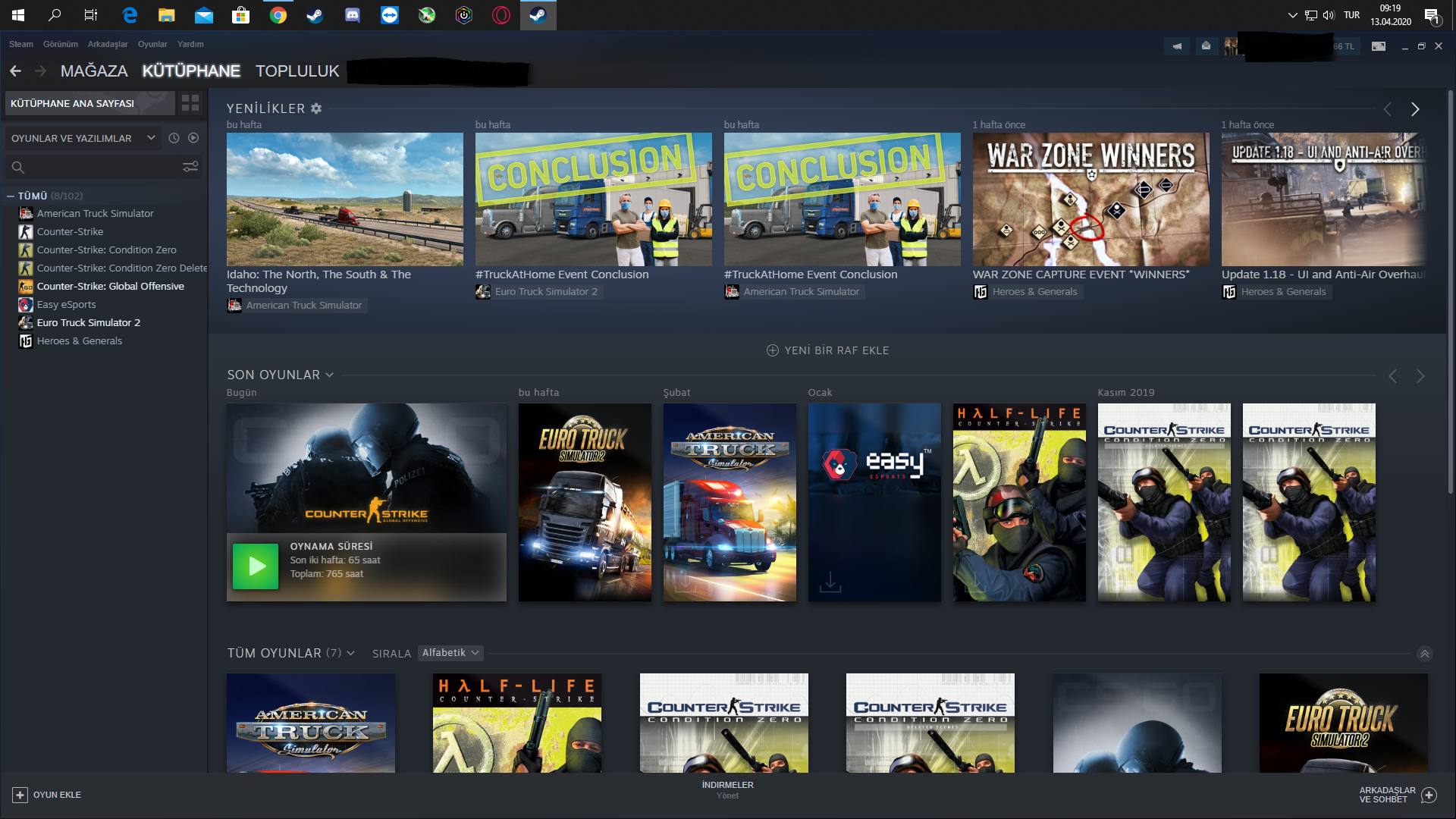Play Counter-Strike Global Offensive with green button
Screen dimensions: 1456x819
(x=256, y=566)
